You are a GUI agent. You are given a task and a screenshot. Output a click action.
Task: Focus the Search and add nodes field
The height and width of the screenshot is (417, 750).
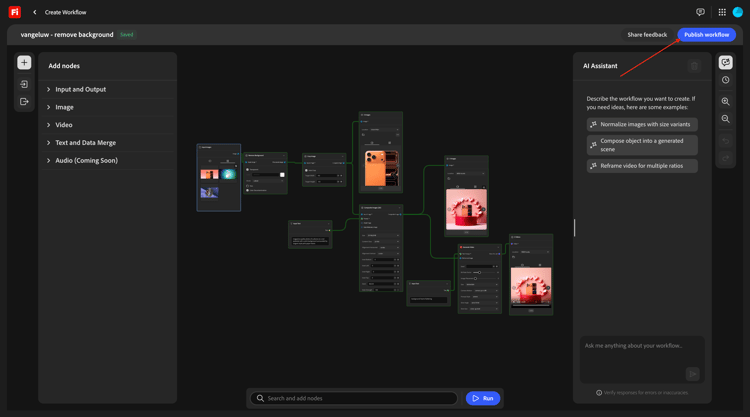pyautogui.click(x=354, y=398)
